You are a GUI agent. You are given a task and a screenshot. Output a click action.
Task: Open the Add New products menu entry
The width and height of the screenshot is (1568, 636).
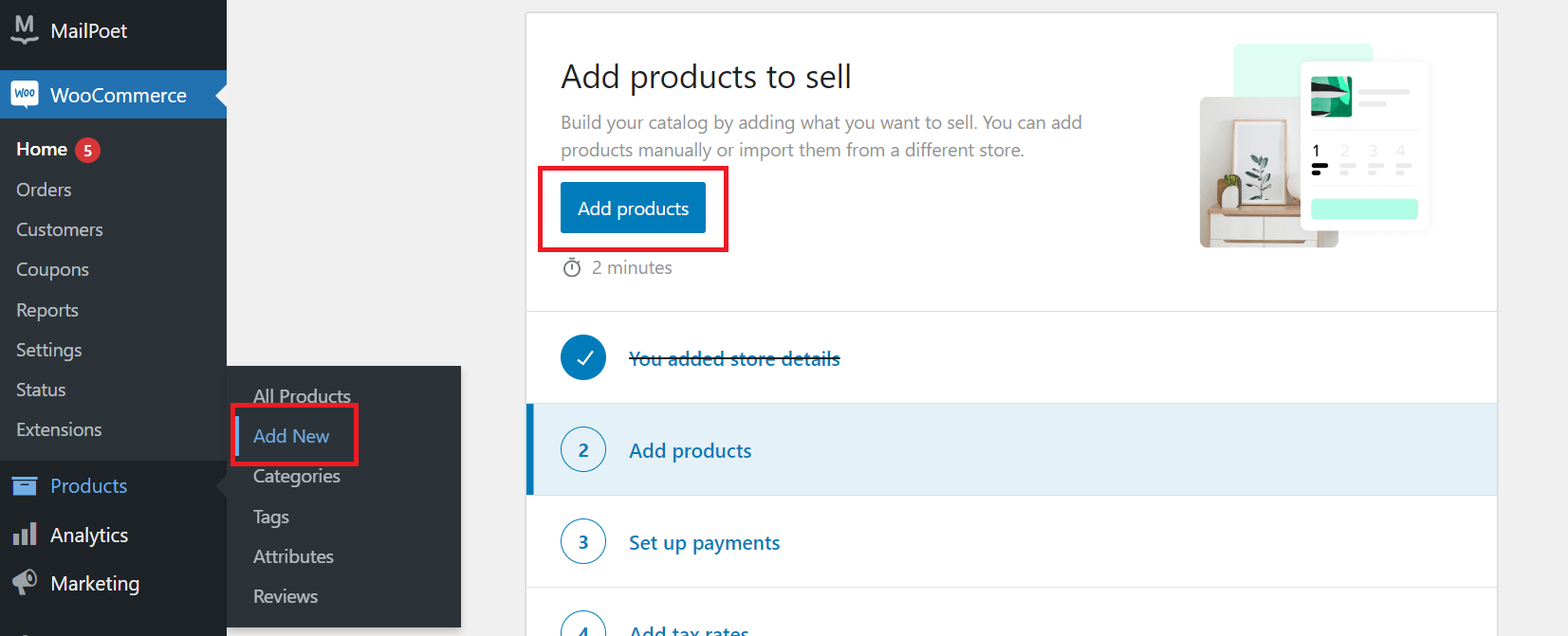pos(290,436)
